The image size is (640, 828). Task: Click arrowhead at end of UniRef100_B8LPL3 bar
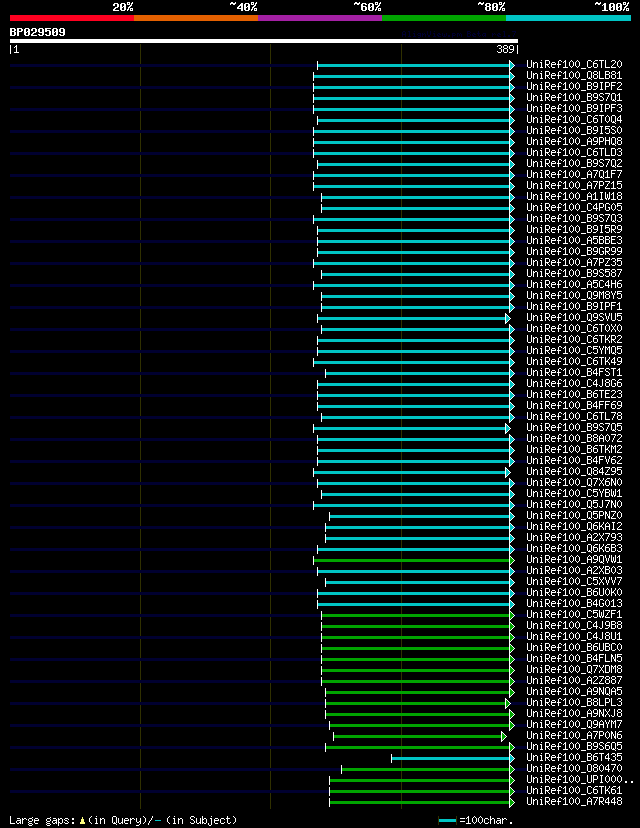pos(508,703)
